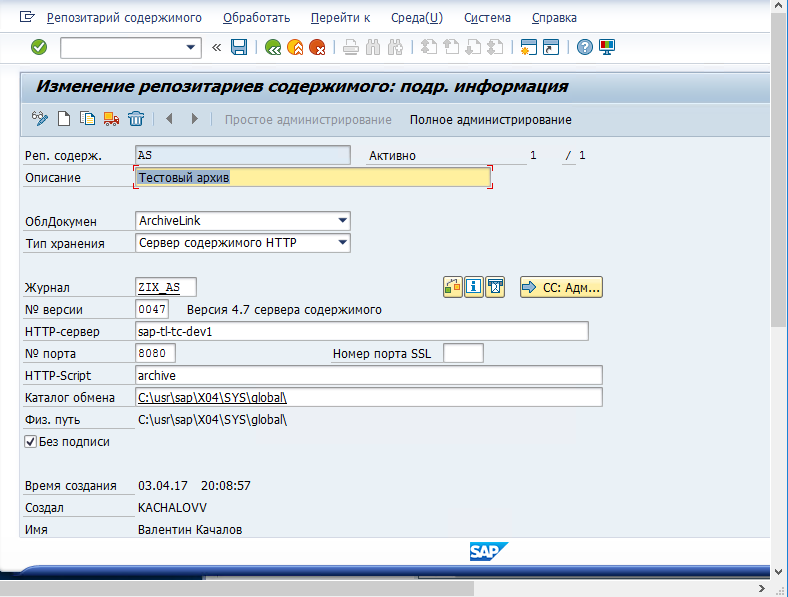Click the green Back arrow icon

272,47
